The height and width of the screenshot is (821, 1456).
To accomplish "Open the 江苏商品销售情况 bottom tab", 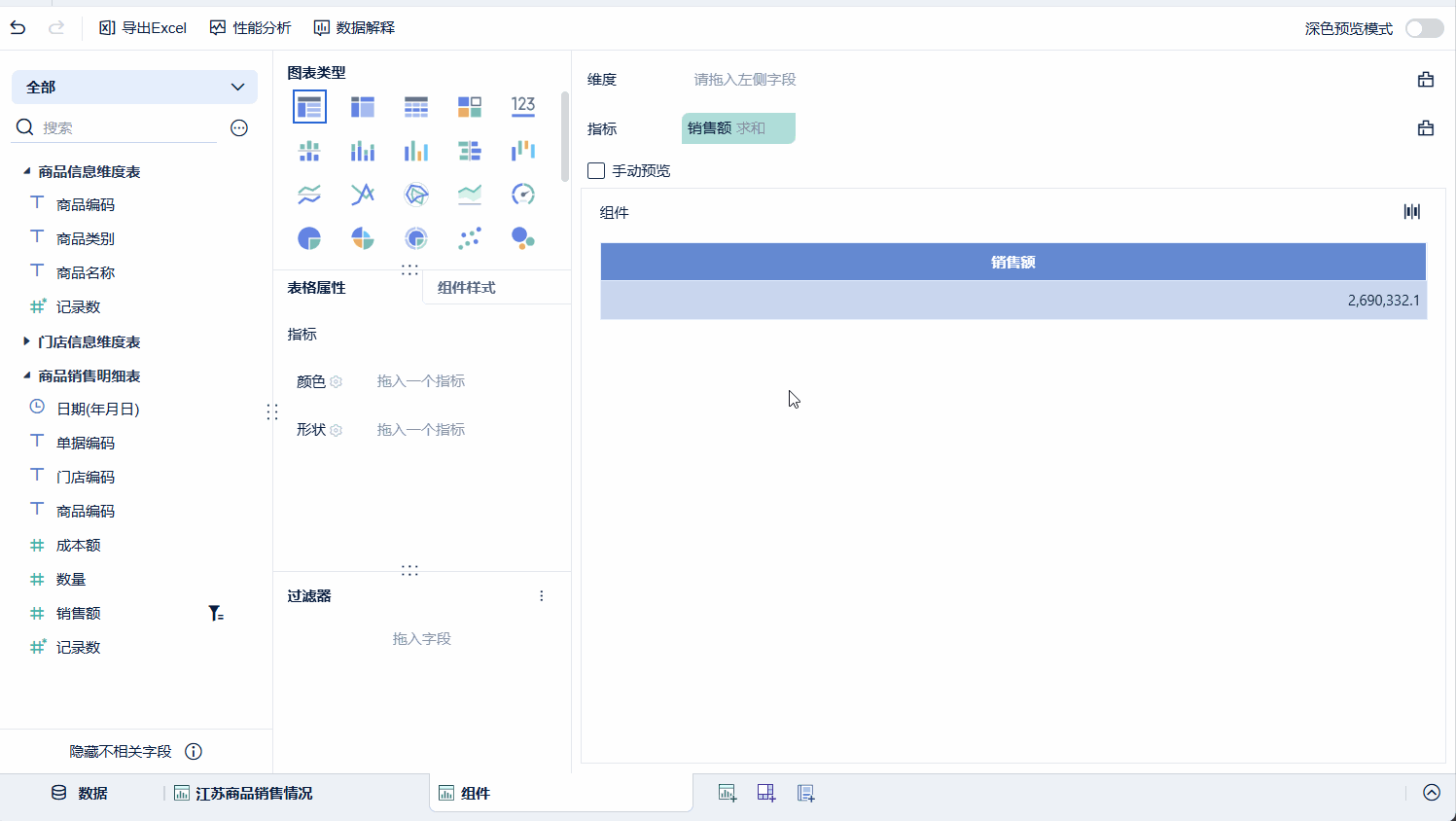I will click(243, 793).
